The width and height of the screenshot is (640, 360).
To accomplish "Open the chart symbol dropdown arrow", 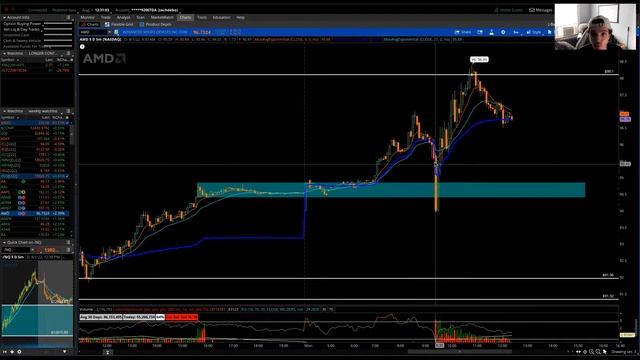I will (x=109, y=32).
